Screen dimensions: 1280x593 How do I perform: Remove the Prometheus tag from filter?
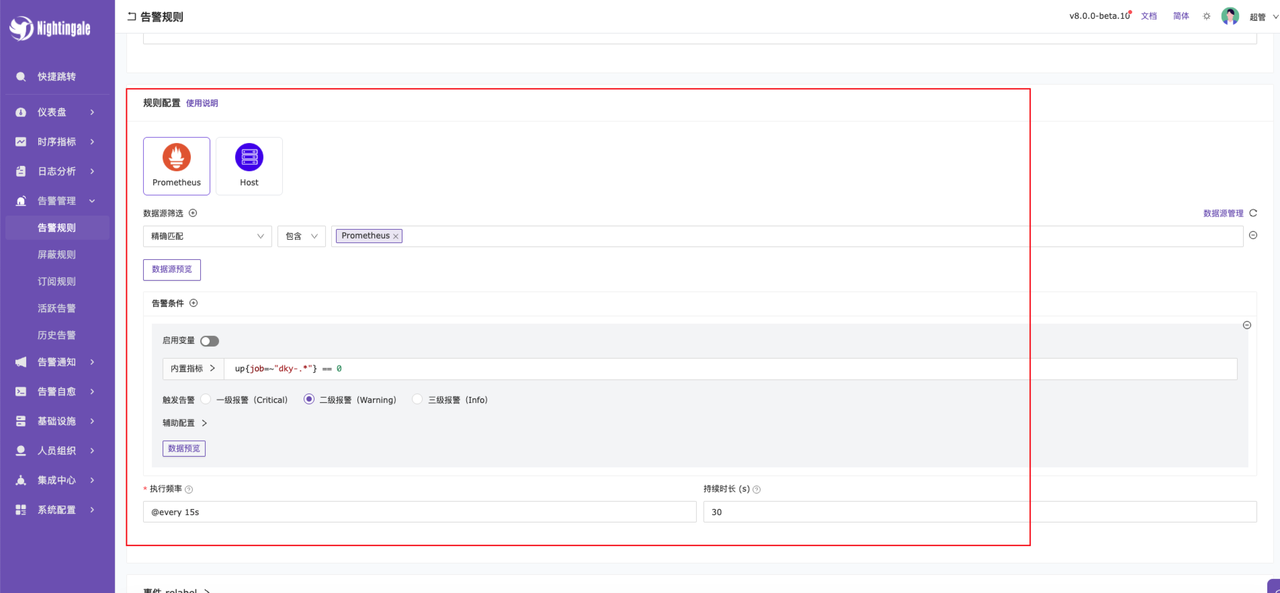point(396,237)
